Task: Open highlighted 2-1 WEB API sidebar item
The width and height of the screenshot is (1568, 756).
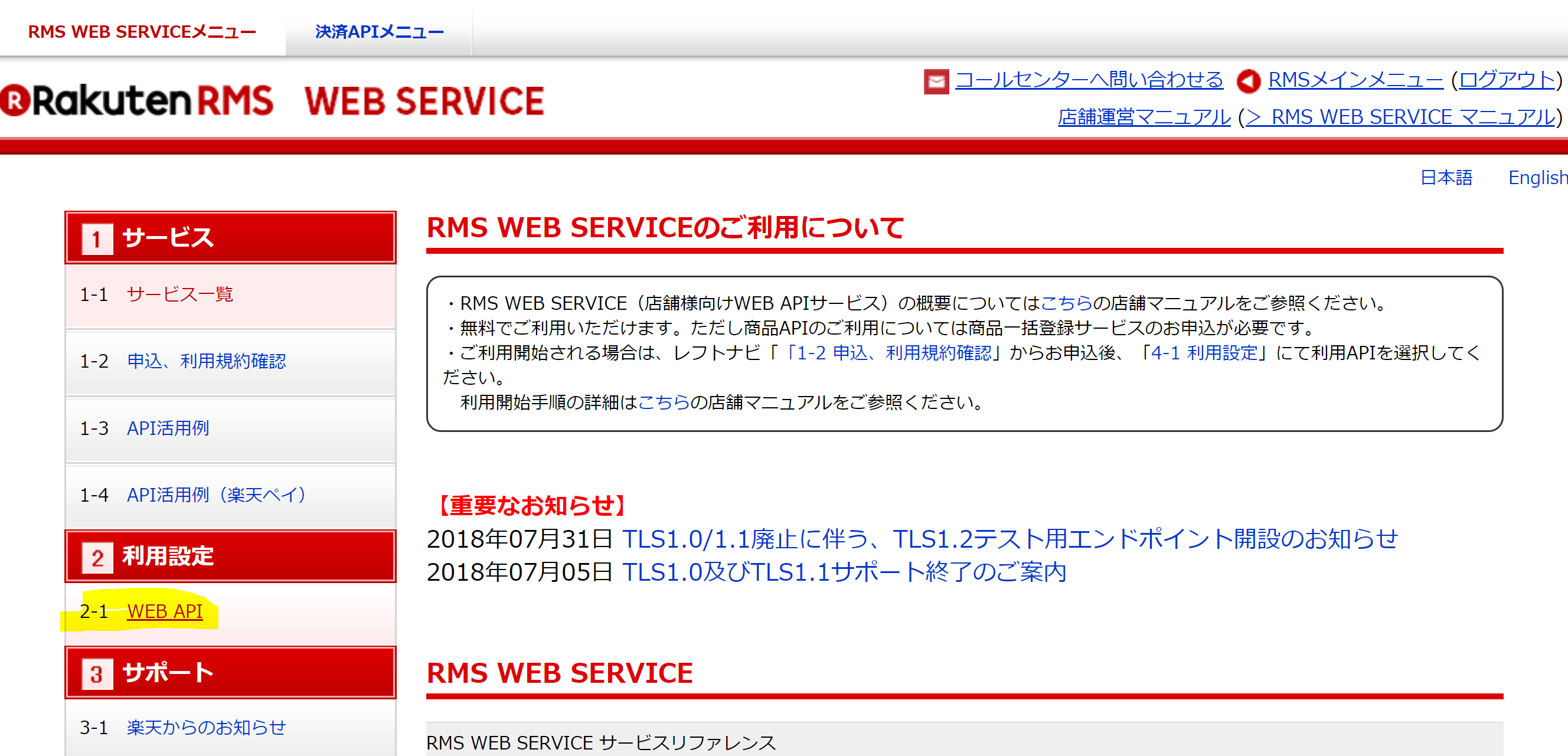Action: point(164,611)
